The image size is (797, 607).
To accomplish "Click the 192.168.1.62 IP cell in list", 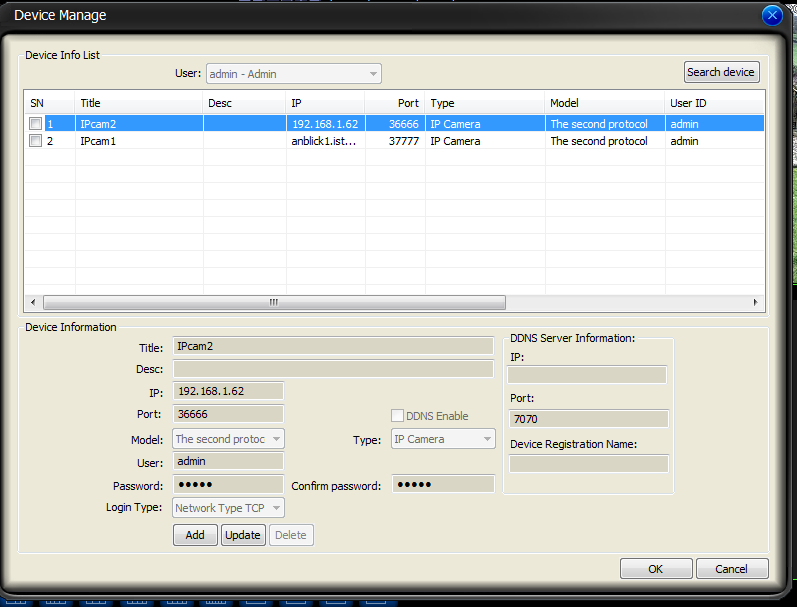I will (x=325, y=124).
